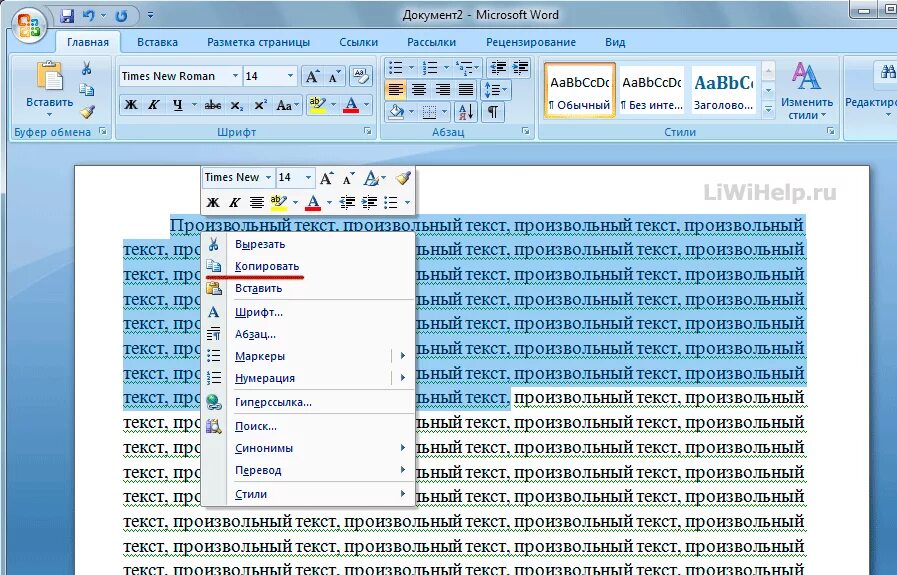The image size is (897, 575).
Task: Select Justify alignment in ribbon
Action: click(466, 90)
